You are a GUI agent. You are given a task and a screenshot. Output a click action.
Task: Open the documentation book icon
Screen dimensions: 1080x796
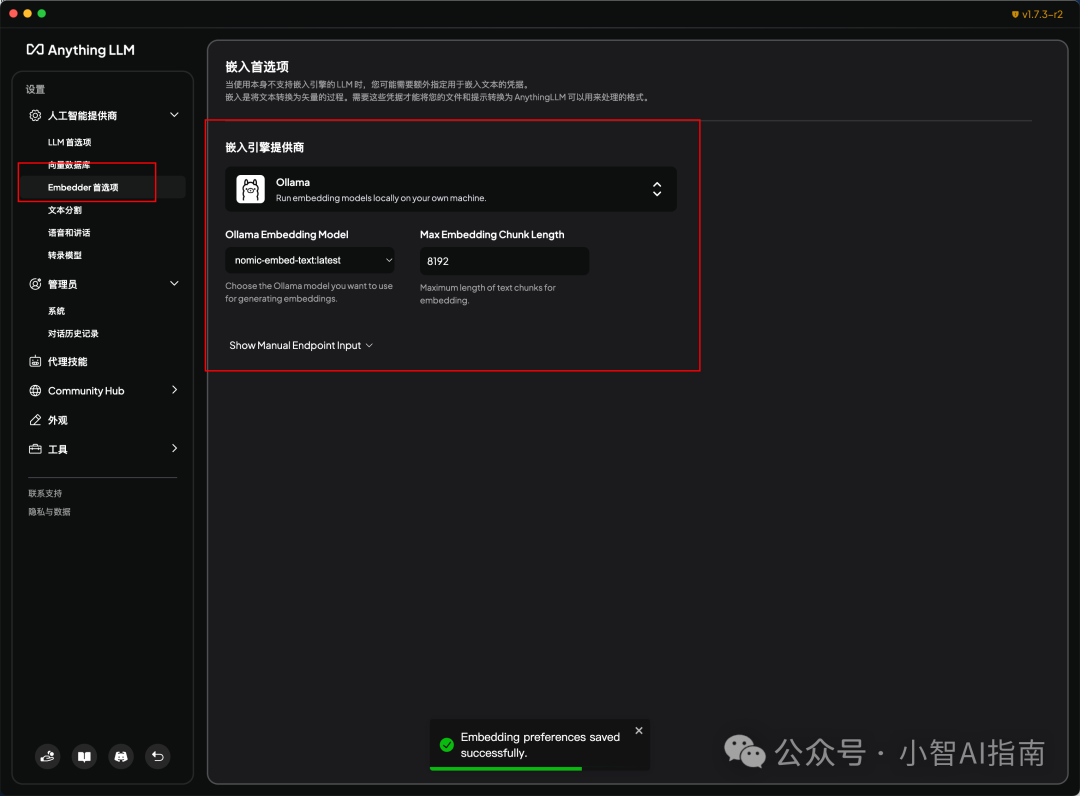tap(84, 757)
